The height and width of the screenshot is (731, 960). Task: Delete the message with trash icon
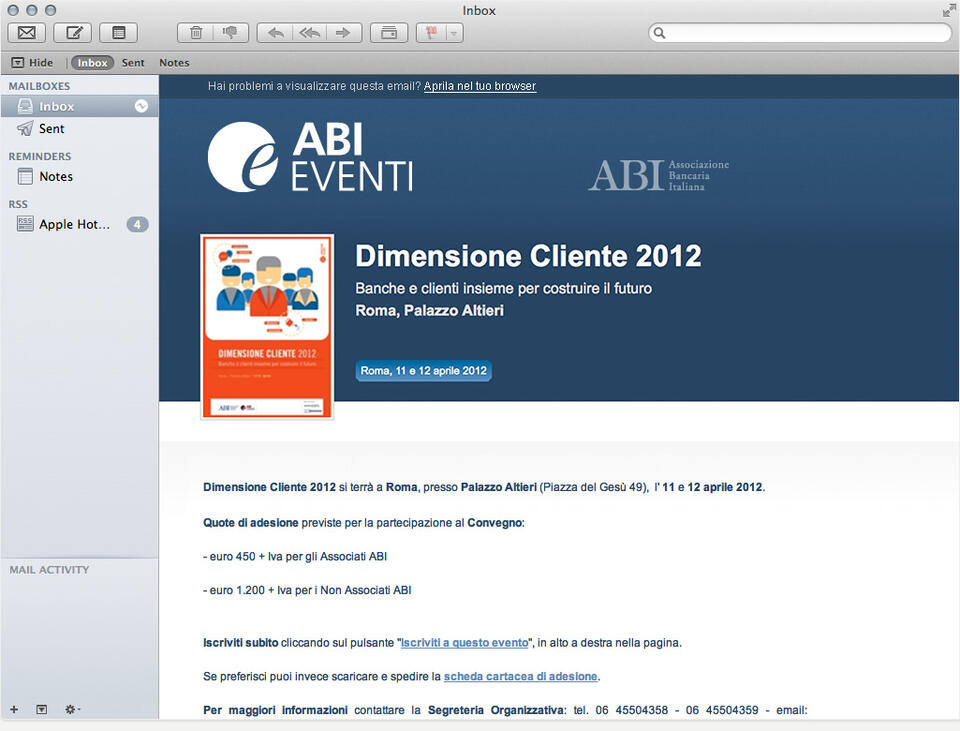coord(196,32)
